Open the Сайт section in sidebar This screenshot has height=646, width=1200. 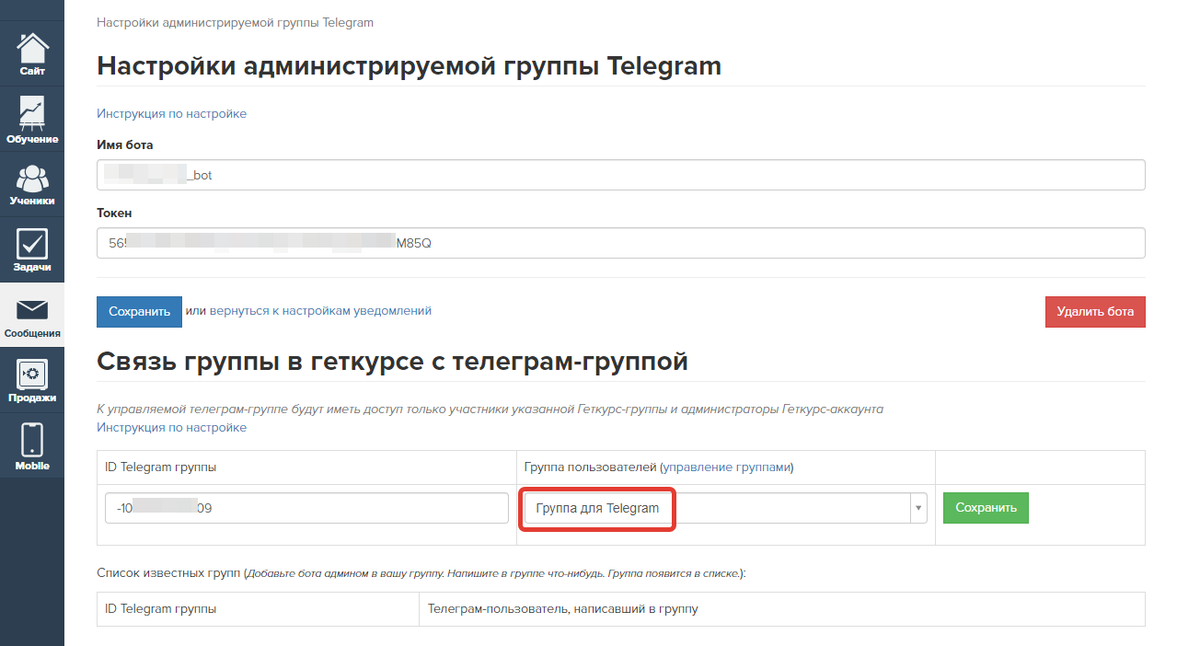[x=32, y=53]
